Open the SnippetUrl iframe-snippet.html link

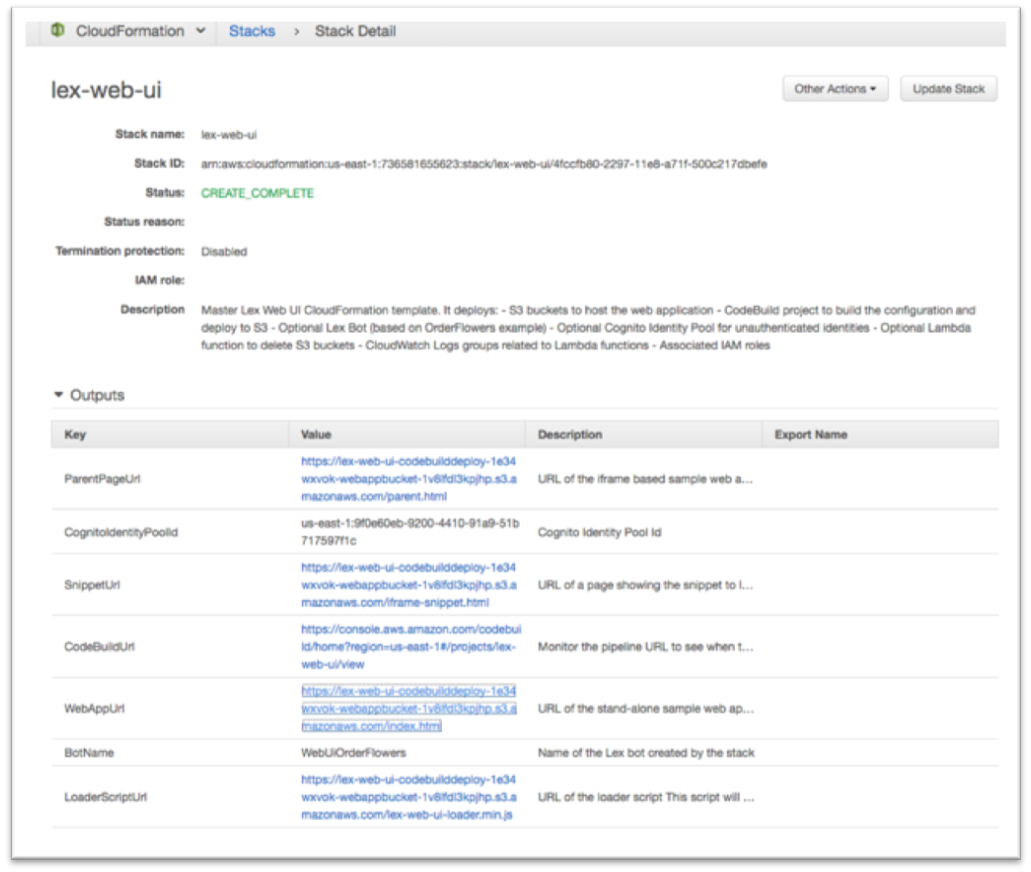[409, 585]
